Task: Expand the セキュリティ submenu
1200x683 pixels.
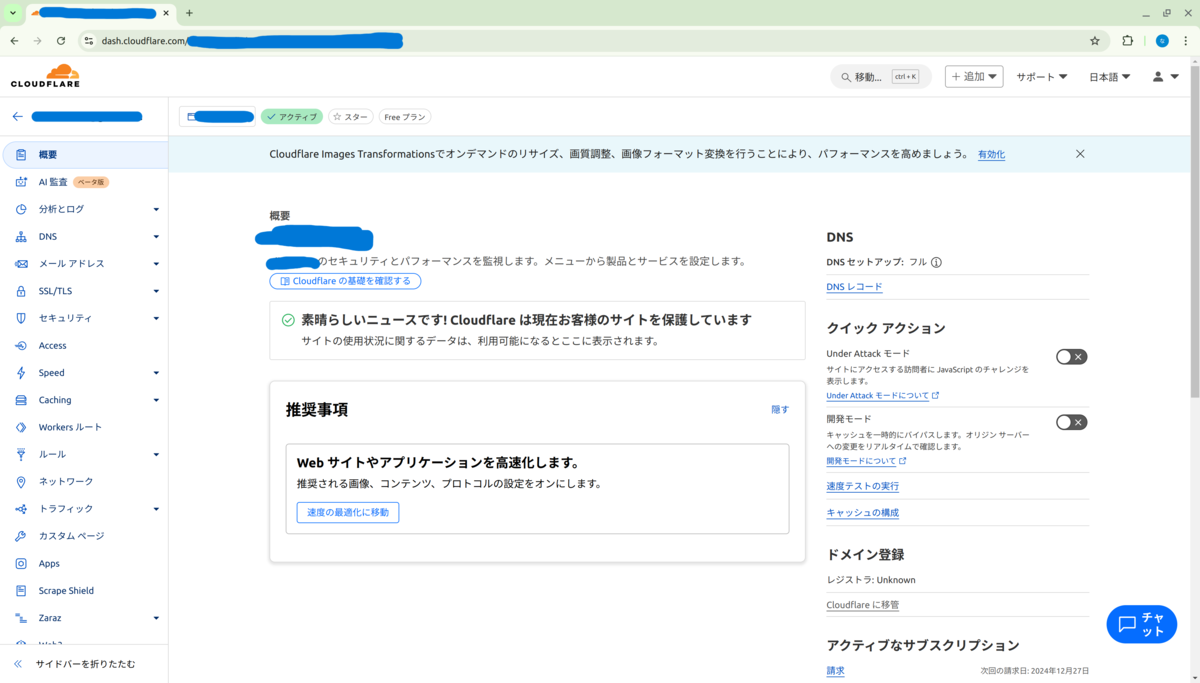Action: (x=156, y=318)
